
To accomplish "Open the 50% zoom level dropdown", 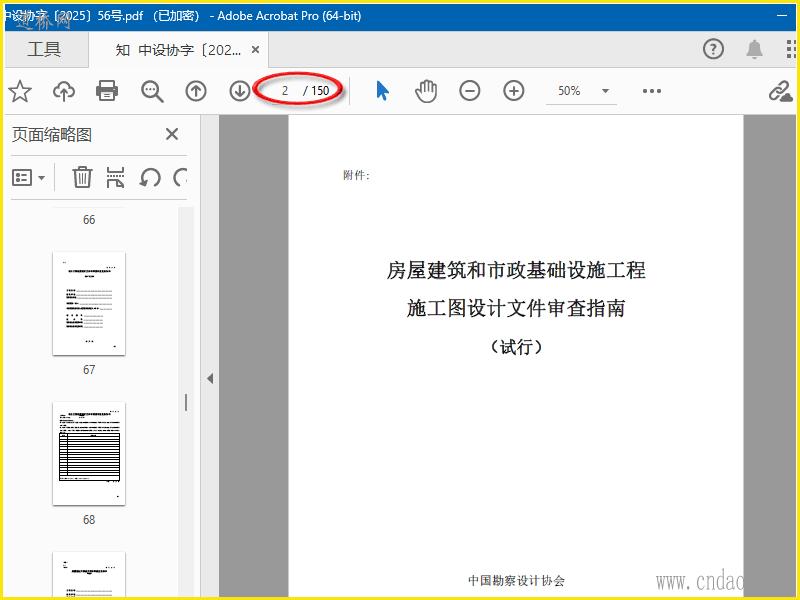I will click(606, 91).
